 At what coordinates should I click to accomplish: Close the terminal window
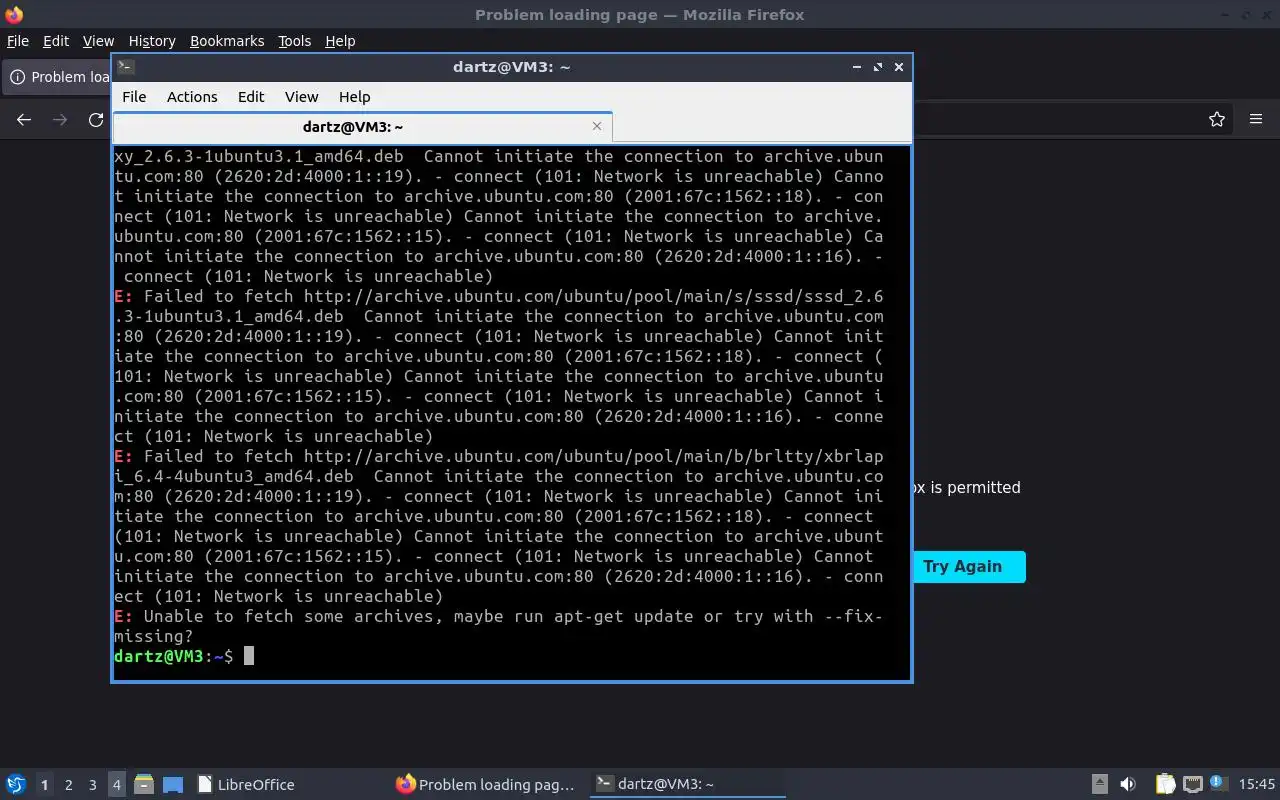(x=899, y=67)
